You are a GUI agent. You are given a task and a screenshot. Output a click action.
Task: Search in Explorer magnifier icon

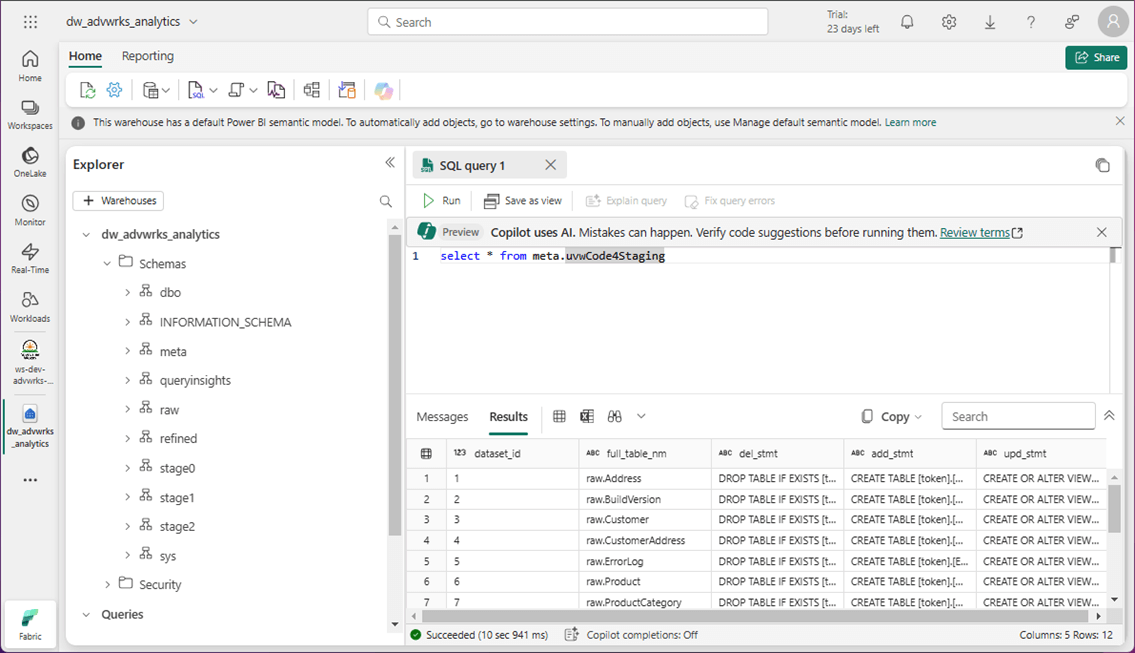coord(386,201)
